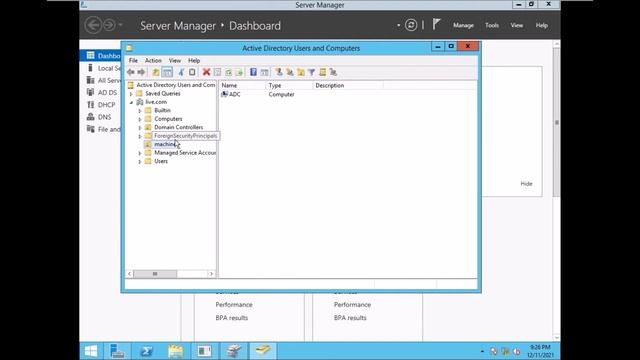Click the Export List toolbar icon
This screenshot has width=640, height=360.
[239, 72]
